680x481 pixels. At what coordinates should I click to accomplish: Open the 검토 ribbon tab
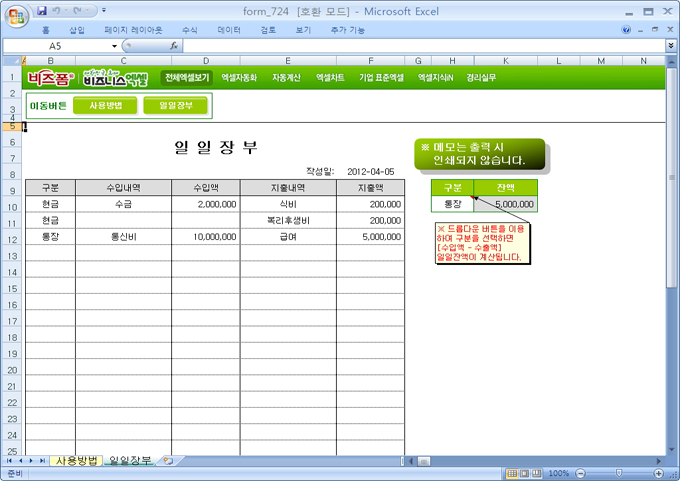pyautogui.click(x=268, y=30)
